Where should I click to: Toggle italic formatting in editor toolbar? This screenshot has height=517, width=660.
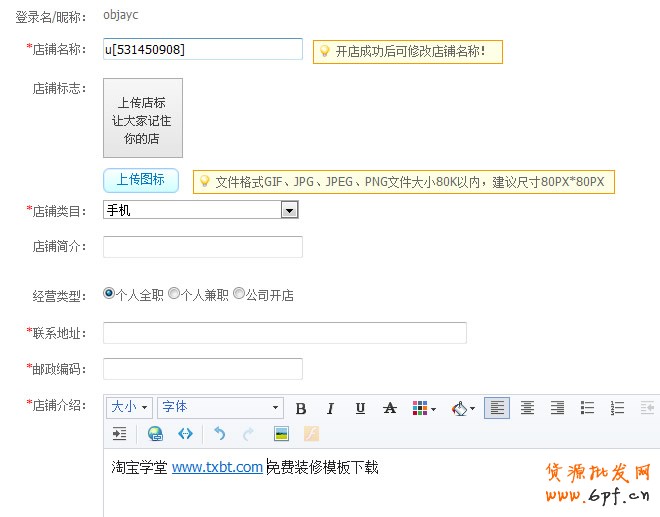(x=330, y=408)
